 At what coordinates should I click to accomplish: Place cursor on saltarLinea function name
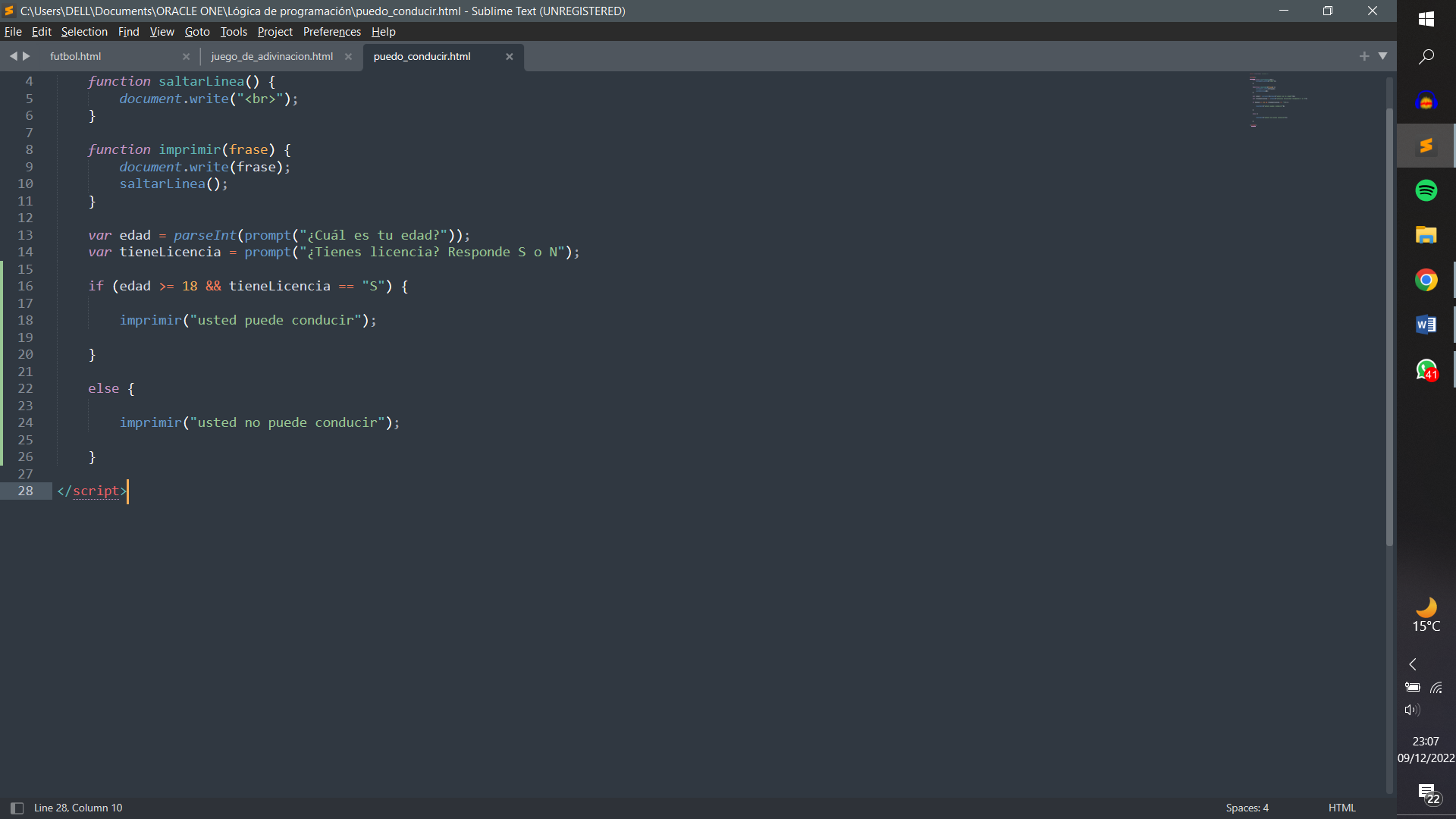[x=201, y=82]
